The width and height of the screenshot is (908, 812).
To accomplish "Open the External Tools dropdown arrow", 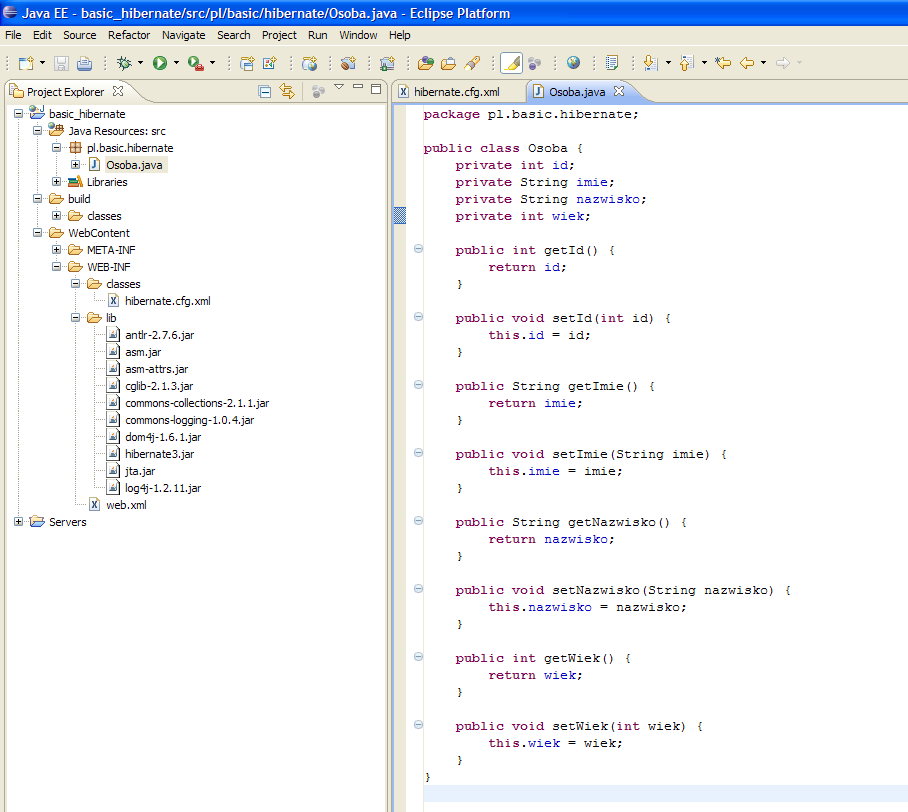I will pyautogui.click(x=213, y=63).
